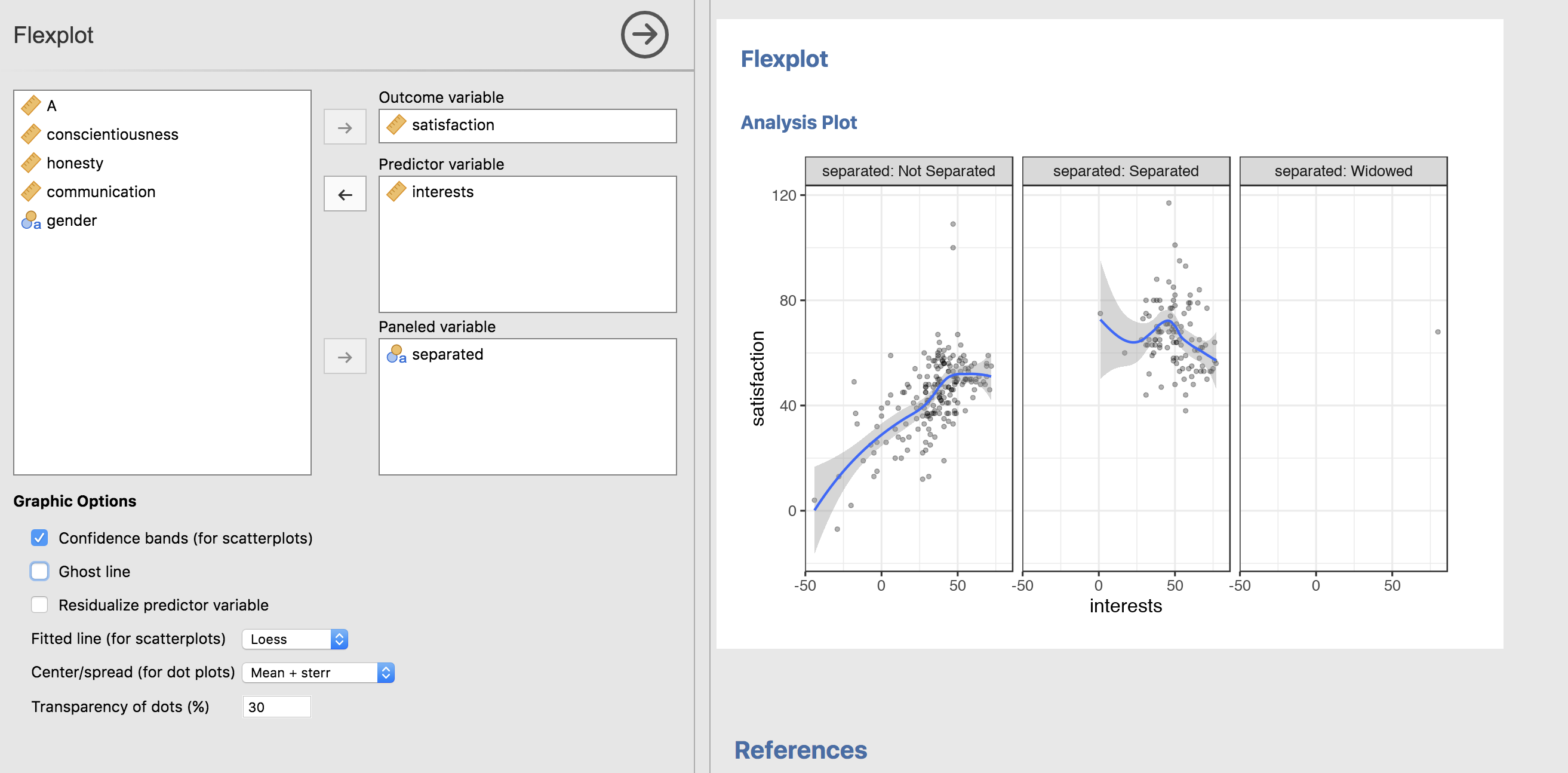
Task: Click the honesty variable diamond icon
Action: coord(30,163)
